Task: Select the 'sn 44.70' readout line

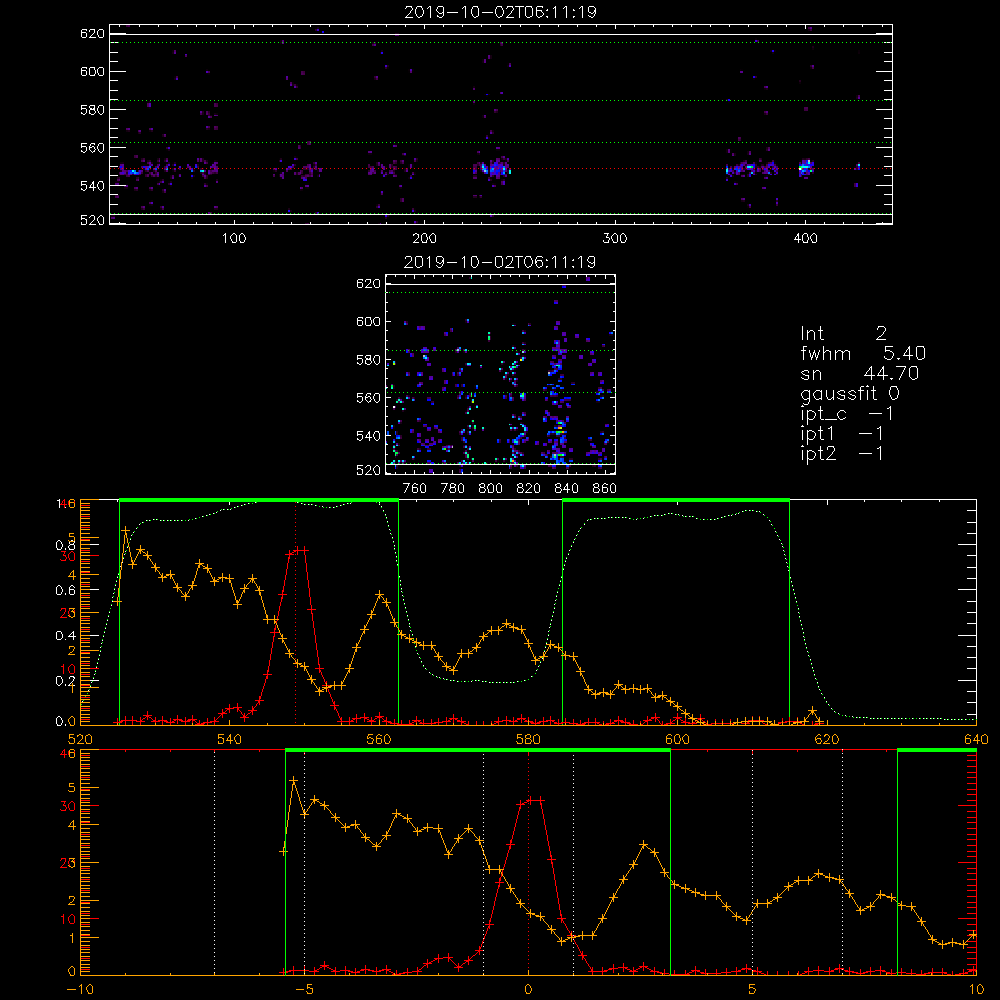Action: 859,373
